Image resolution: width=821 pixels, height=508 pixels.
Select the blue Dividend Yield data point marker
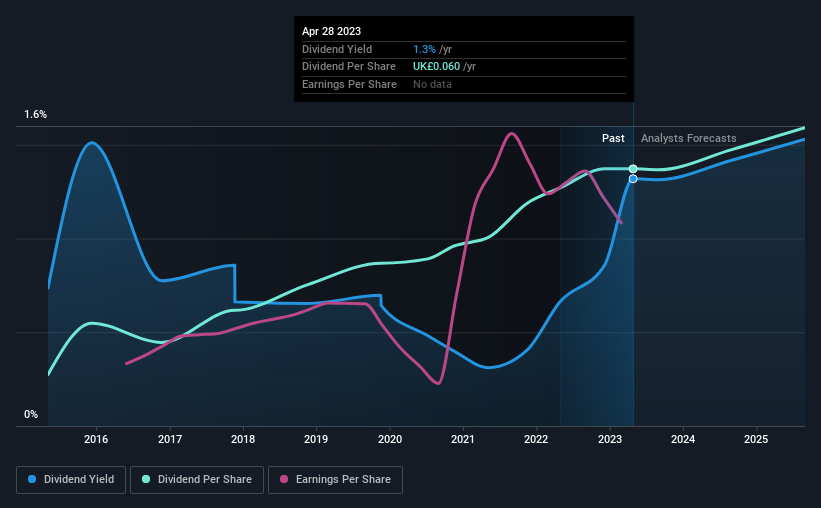(633, 179)
